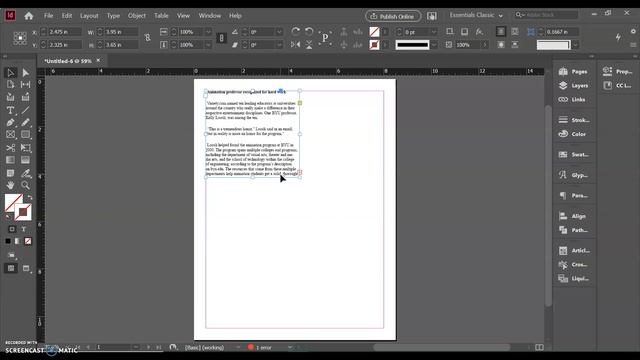Click the Publish Online button
This screenshot has height=360, width=640.
click(393, 16)
